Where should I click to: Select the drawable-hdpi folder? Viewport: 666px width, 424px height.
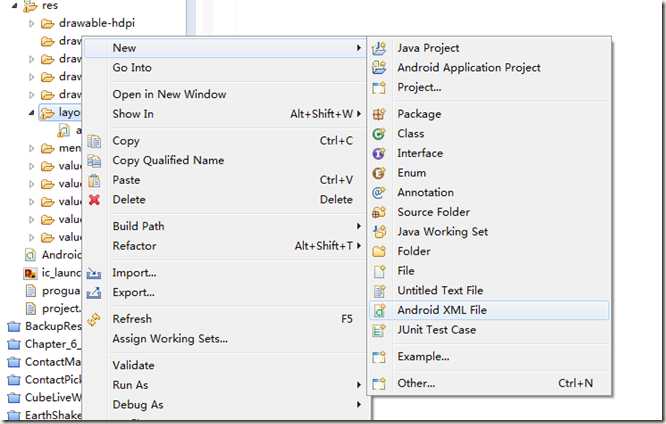[97, 23]
